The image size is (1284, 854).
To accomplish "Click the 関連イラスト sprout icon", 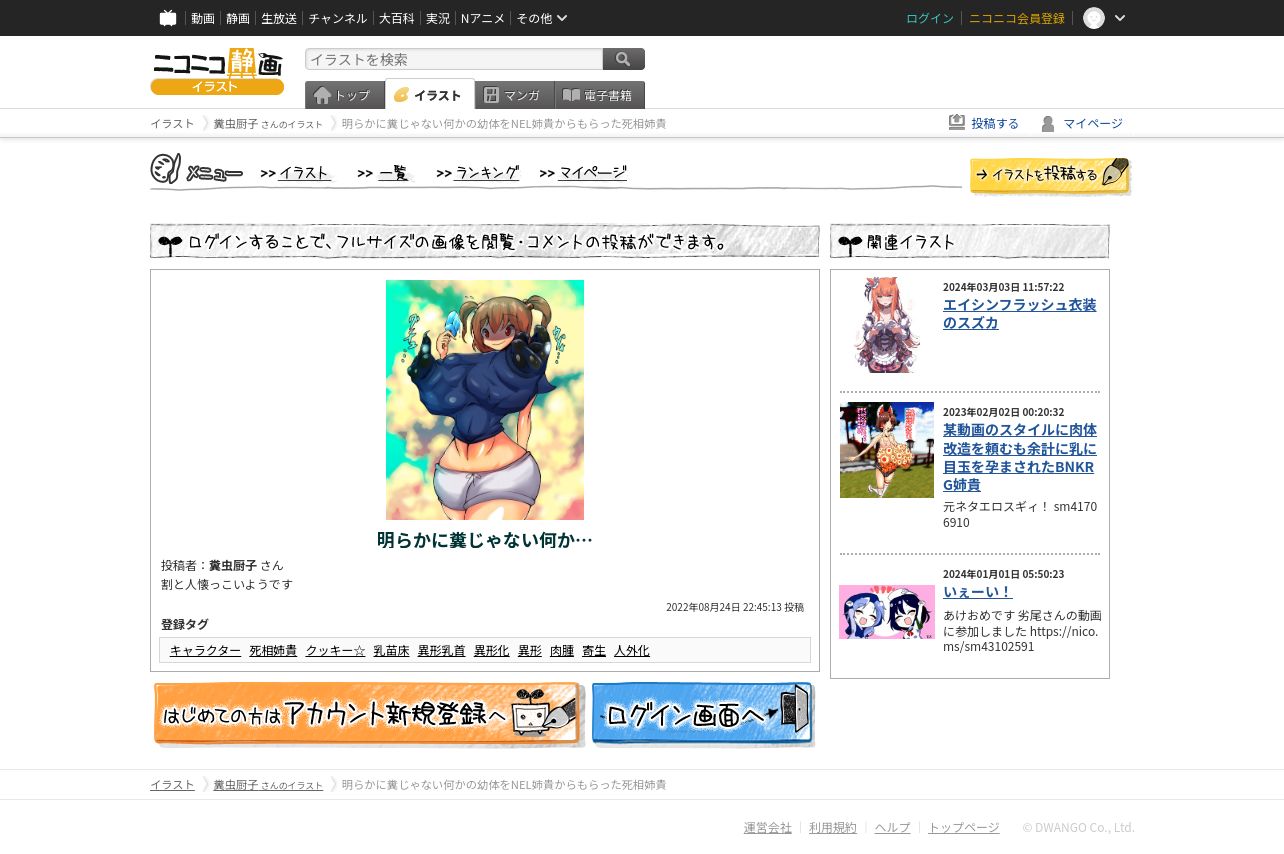I will [x=850, y=243].
